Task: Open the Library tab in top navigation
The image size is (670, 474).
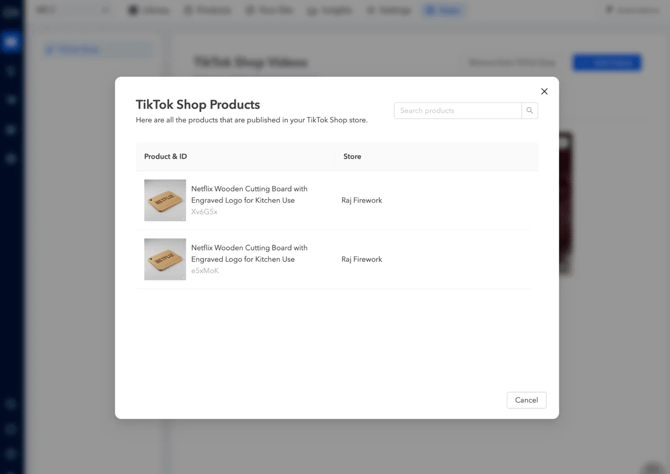Action: point(149,10)
